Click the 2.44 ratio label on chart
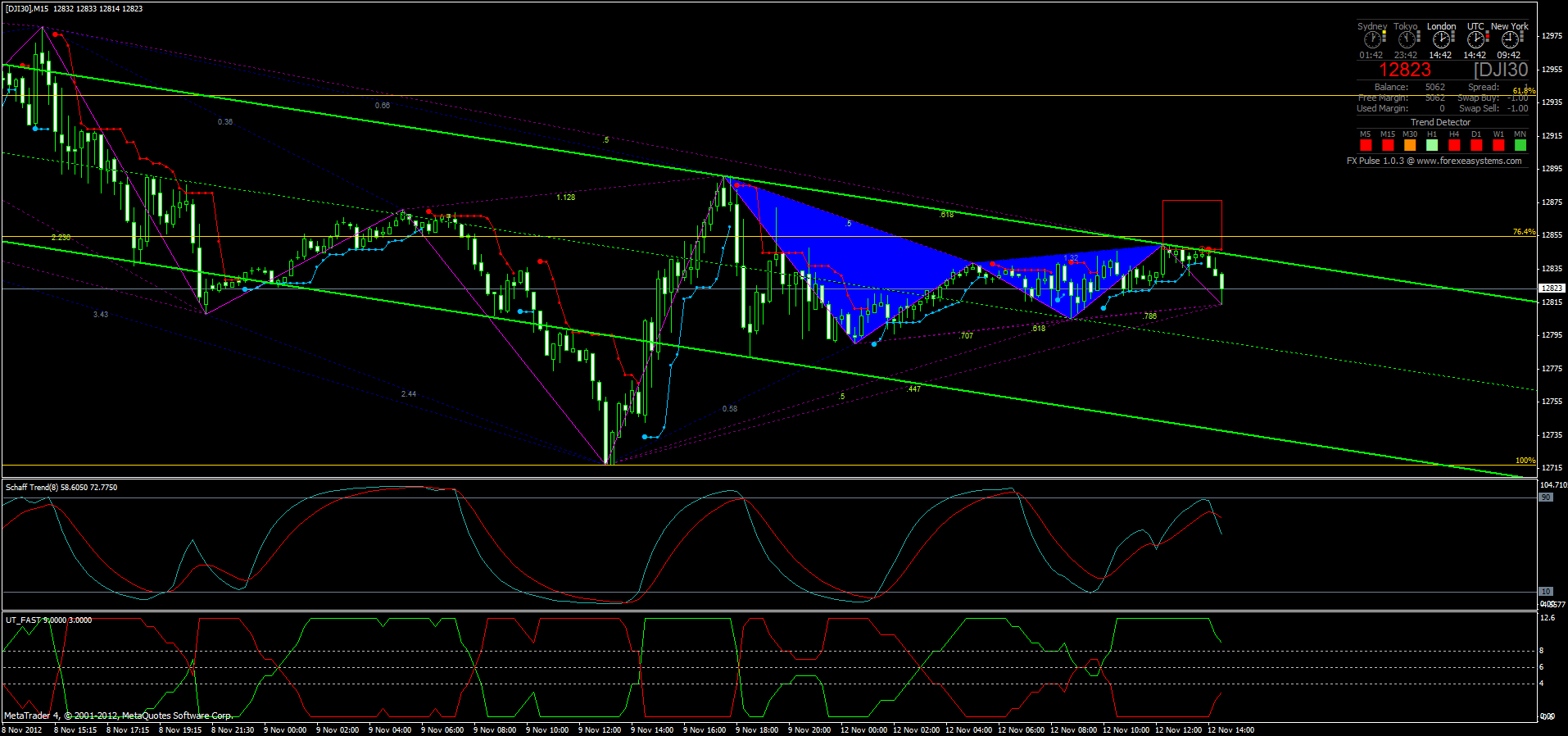The width and height of the screenshot is (1568, 736). pos(409,394)
